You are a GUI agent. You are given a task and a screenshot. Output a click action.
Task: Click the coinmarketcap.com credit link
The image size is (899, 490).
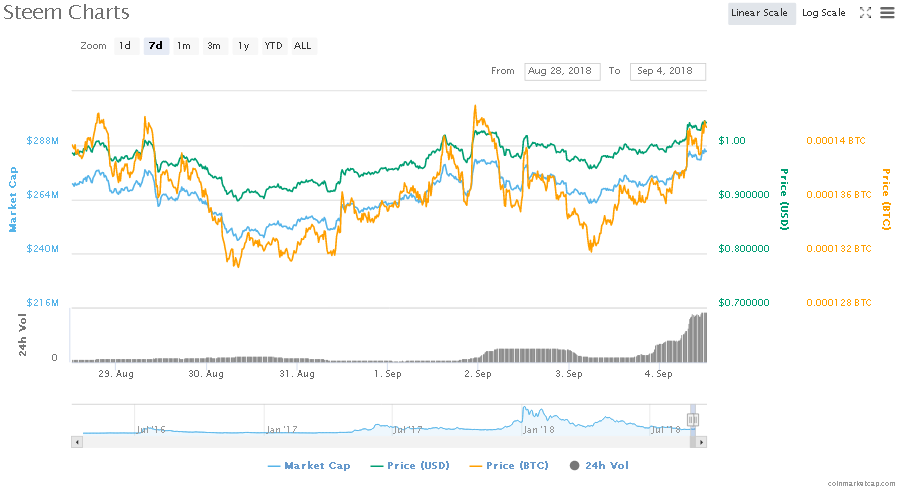click(861, 484)
